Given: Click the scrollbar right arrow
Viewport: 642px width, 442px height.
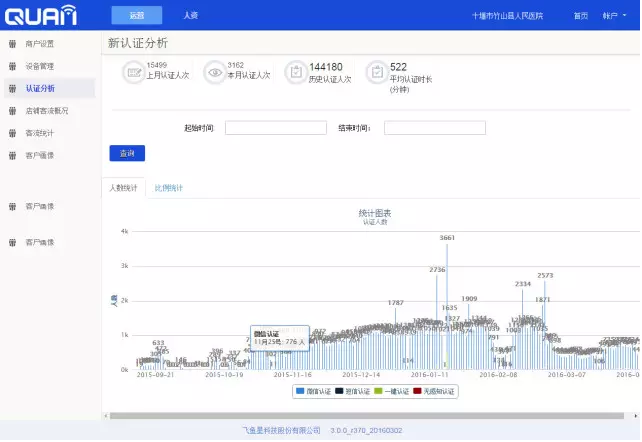Looking at the screenshot, I should pyautogui.click(x=635, y=416).
